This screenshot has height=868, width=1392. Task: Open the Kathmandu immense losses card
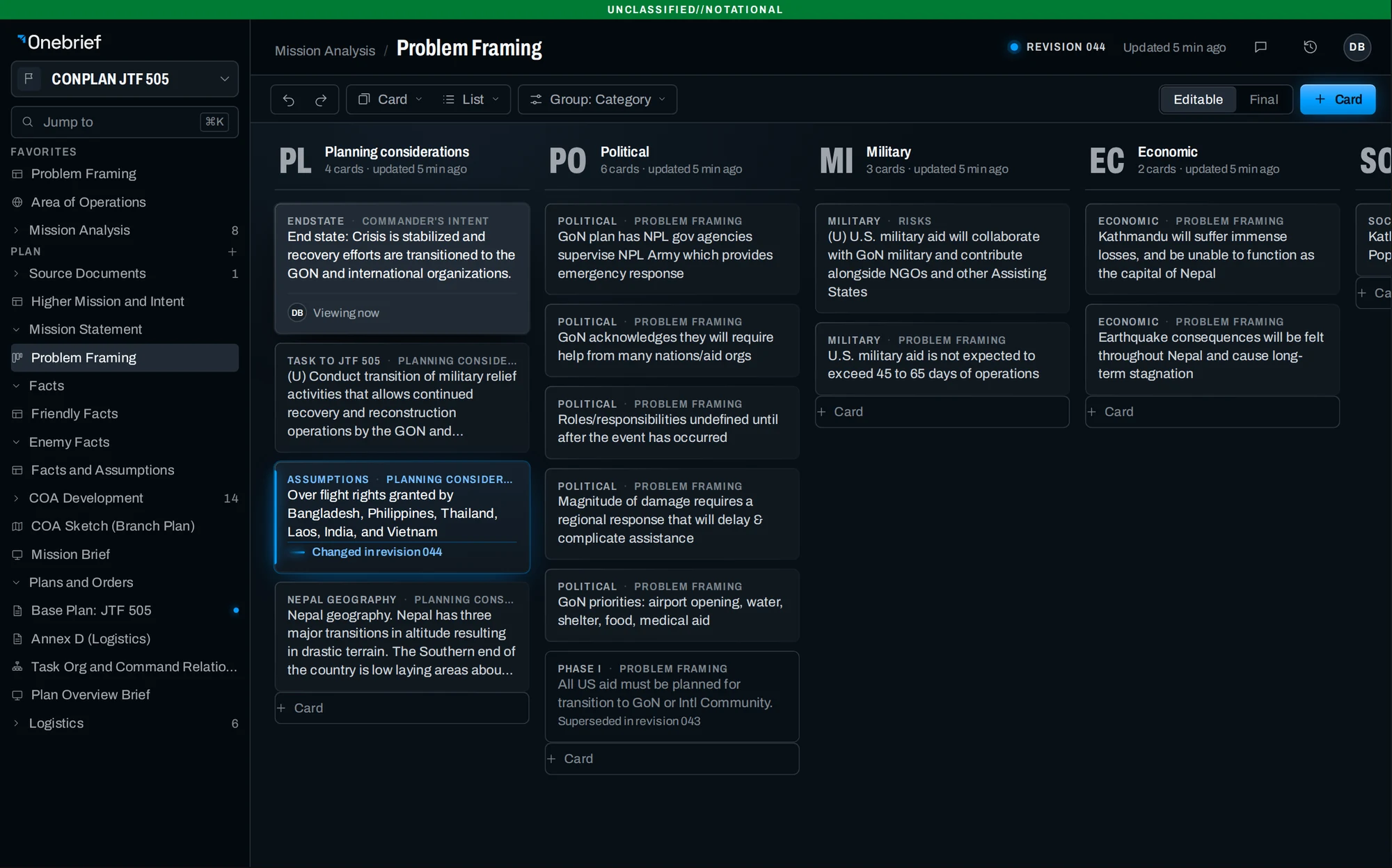(1212, 248)
